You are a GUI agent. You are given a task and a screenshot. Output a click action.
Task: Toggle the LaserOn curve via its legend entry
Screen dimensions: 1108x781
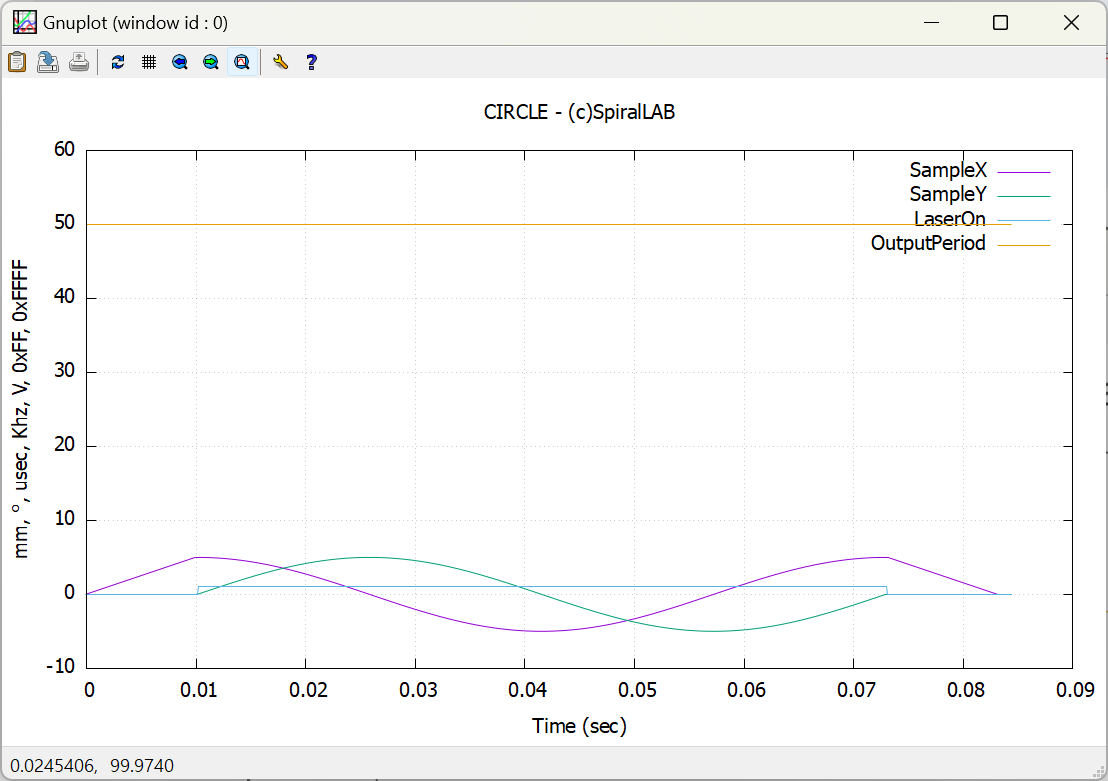coord(982,219)
